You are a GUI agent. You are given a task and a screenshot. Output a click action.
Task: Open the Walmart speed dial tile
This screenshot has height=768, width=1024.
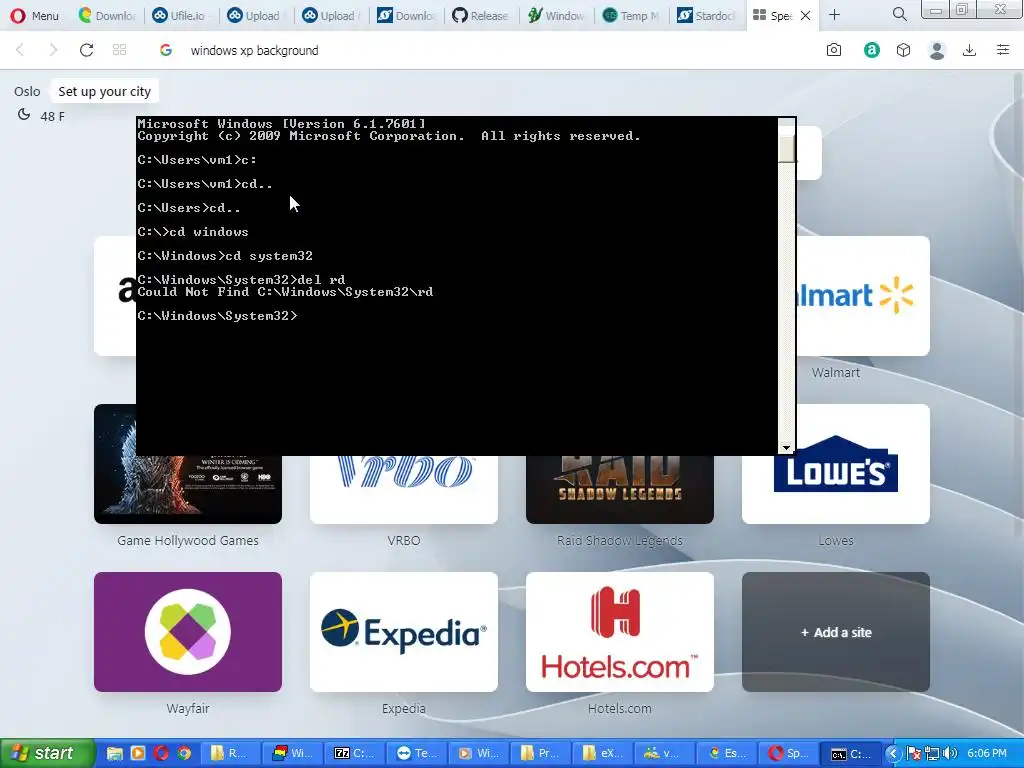tap(863, 296)
